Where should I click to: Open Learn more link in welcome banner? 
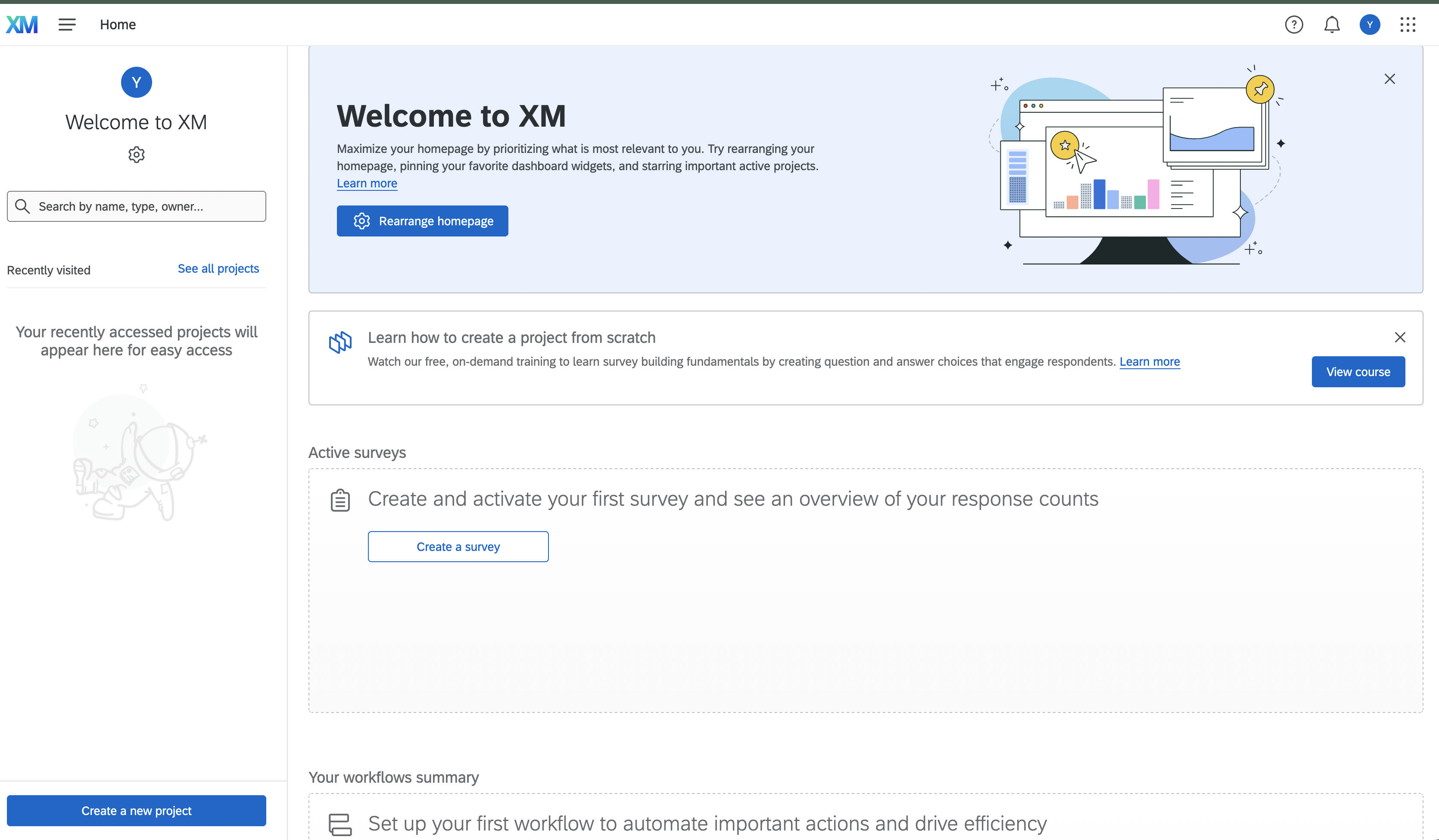pos(367,184)
